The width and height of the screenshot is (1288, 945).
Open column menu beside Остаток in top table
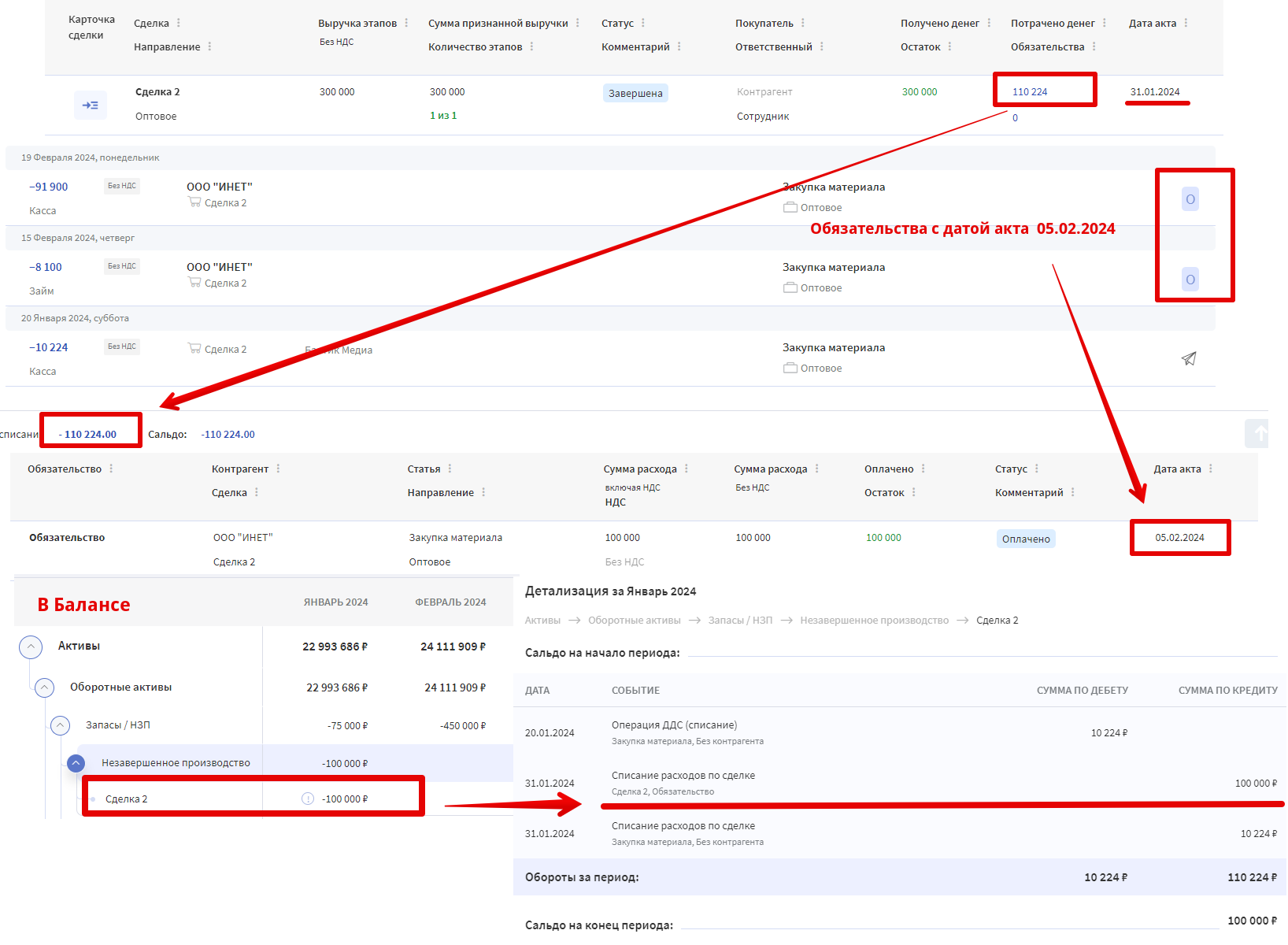point(950,46)
